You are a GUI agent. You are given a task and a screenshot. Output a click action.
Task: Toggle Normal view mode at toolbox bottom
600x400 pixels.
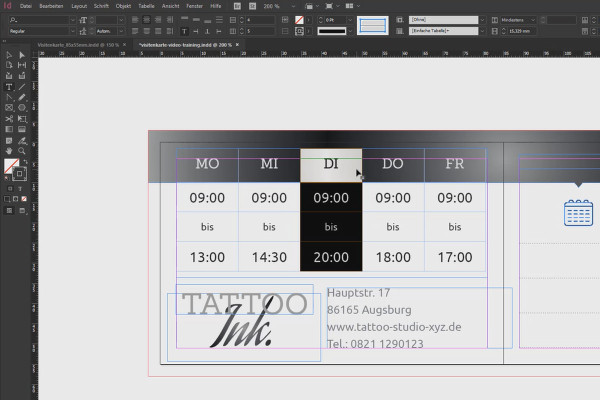tap(9, 211)
